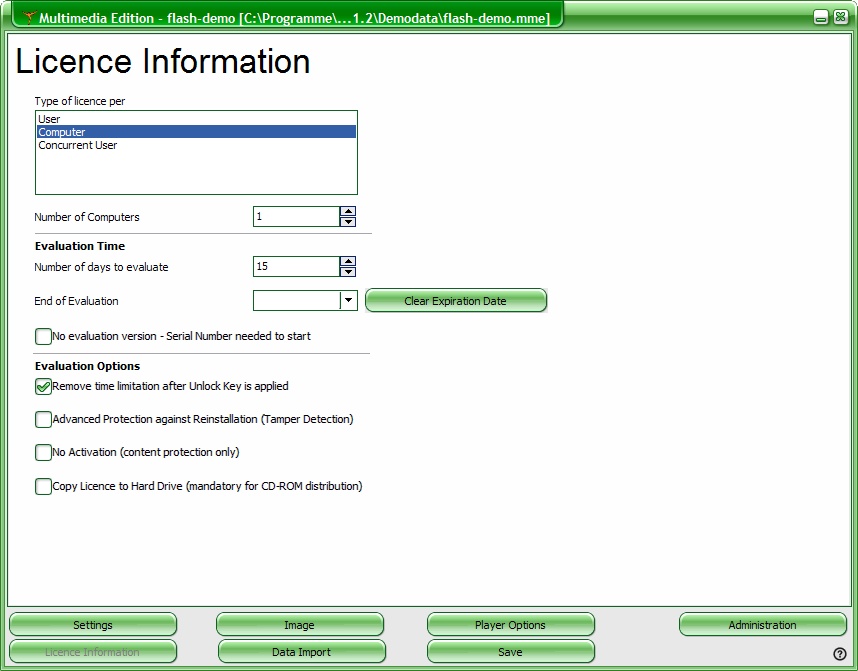Select User licence type in list
This screenshot has height=671, width=858.
pyautogui.click(x=49, y=119)
